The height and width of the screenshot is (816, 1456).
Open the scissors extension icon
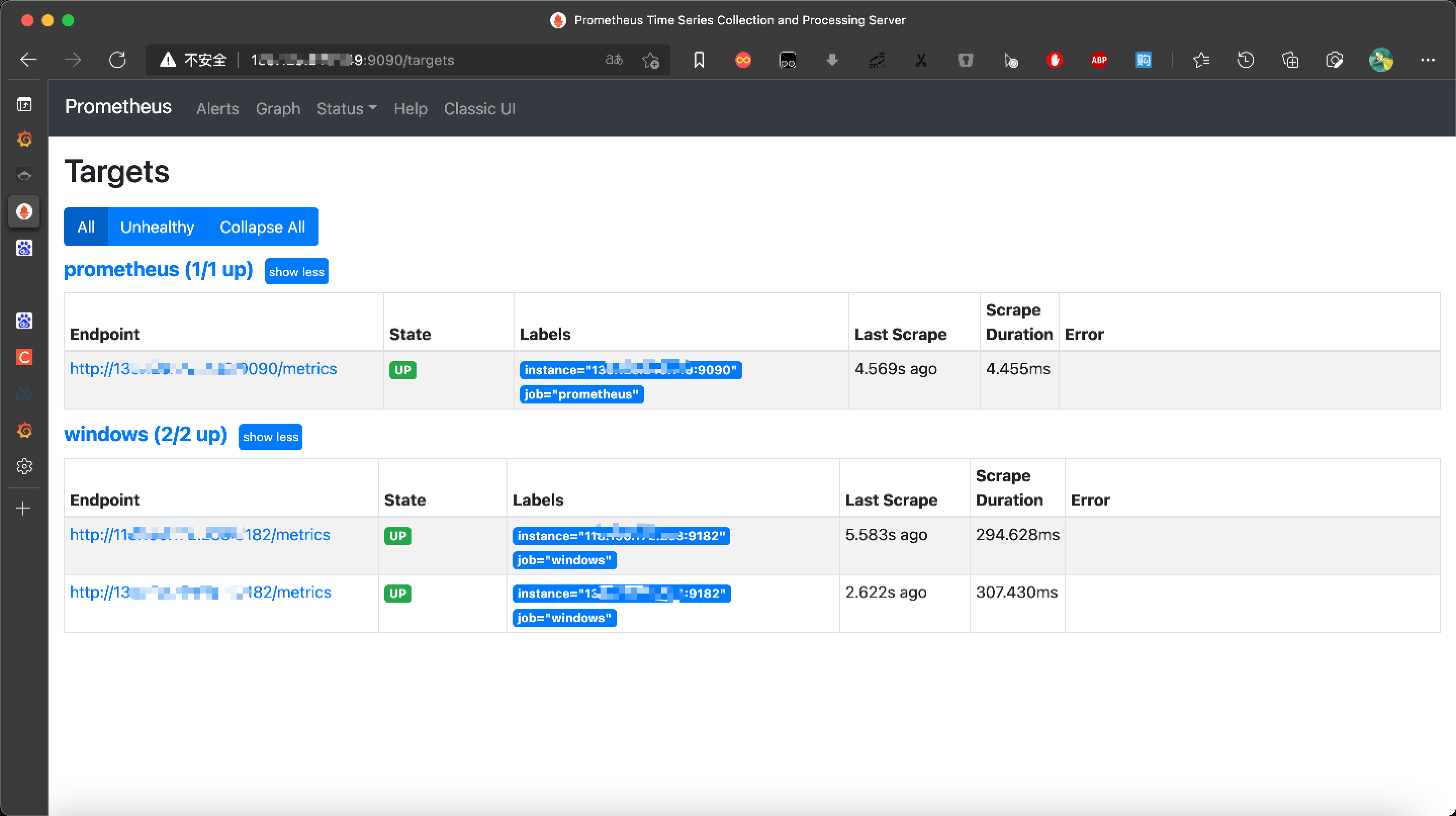click(x=921, y=60)
